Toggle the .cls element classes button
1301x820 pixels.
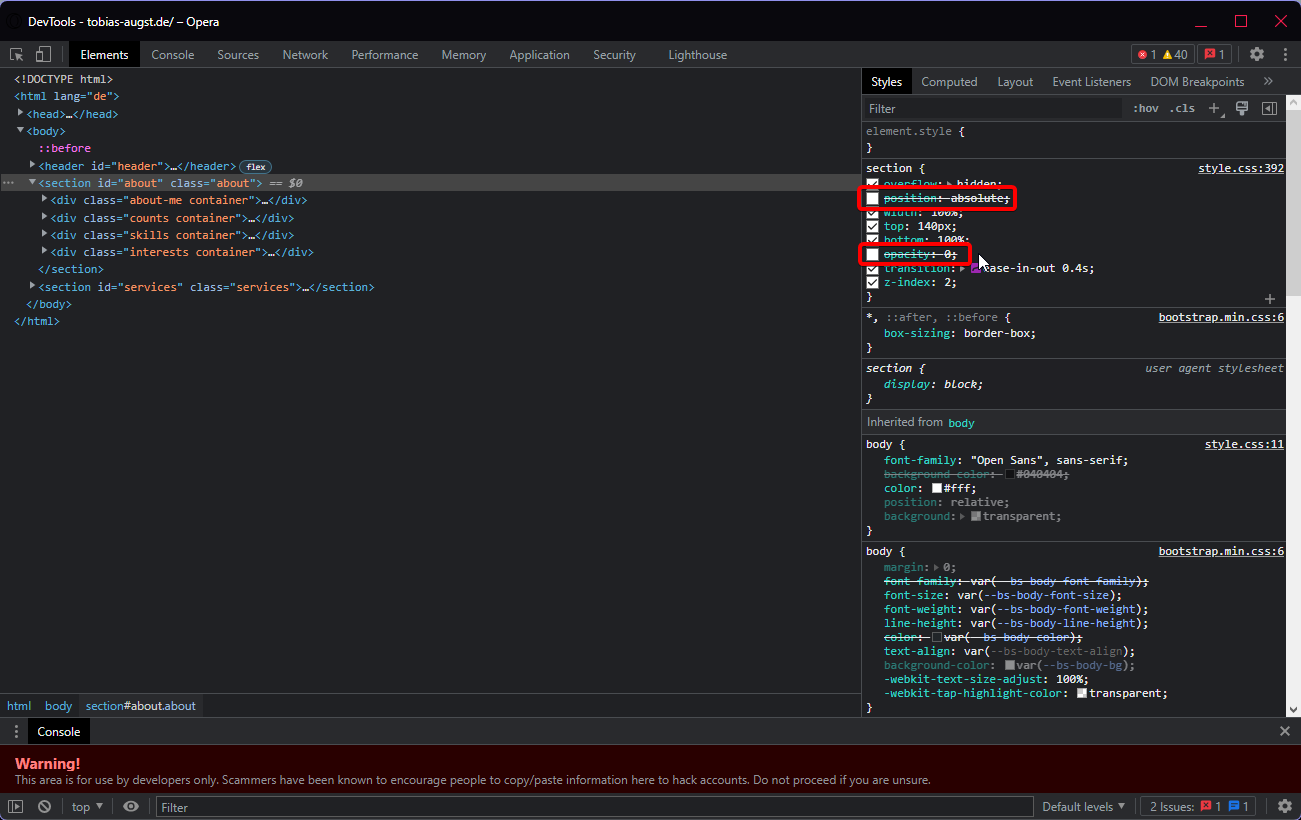(1182, 108)
